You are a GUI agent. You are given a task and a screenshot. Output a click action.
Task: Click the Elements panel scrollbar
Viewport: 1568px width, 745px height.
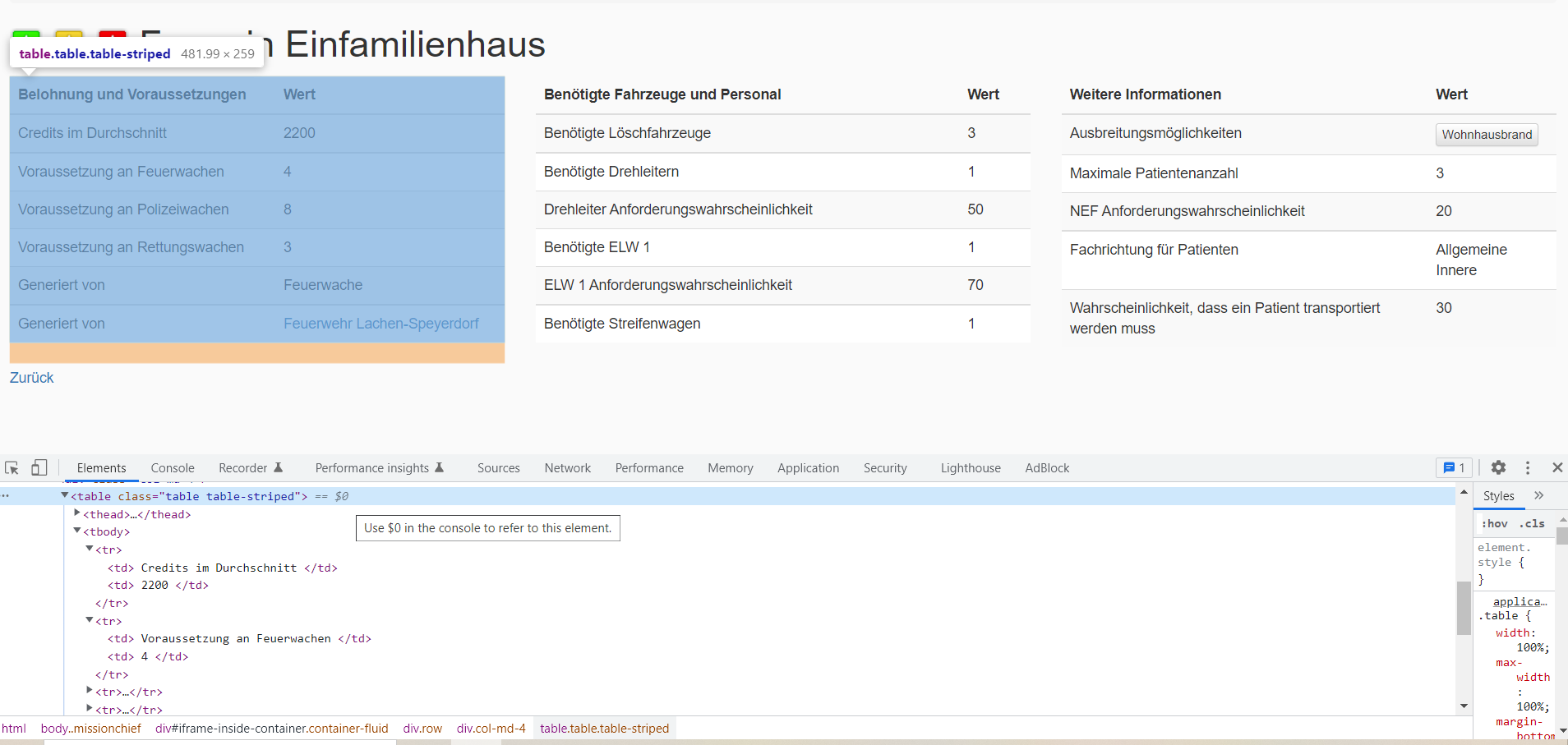tap(1464, 608)
